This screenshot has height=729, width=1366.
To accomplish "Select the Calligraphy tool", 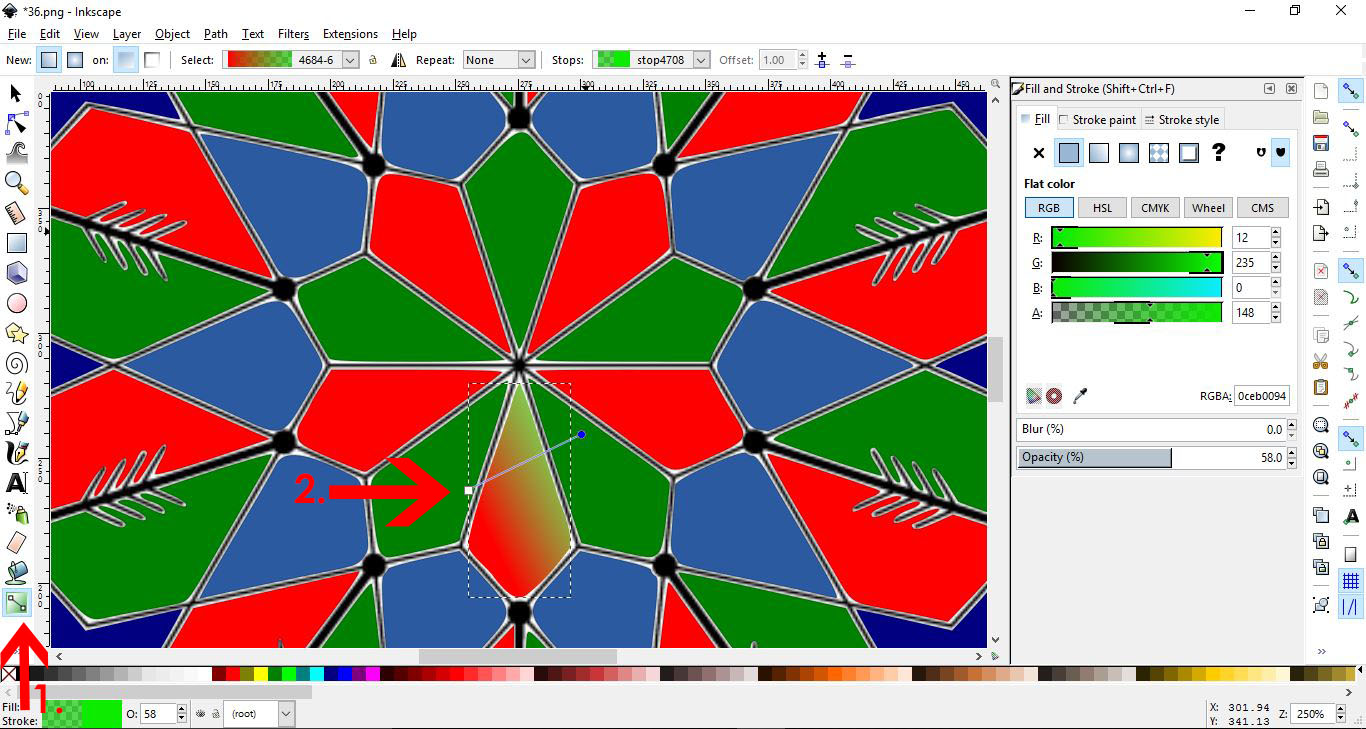I will click(16, 453).
